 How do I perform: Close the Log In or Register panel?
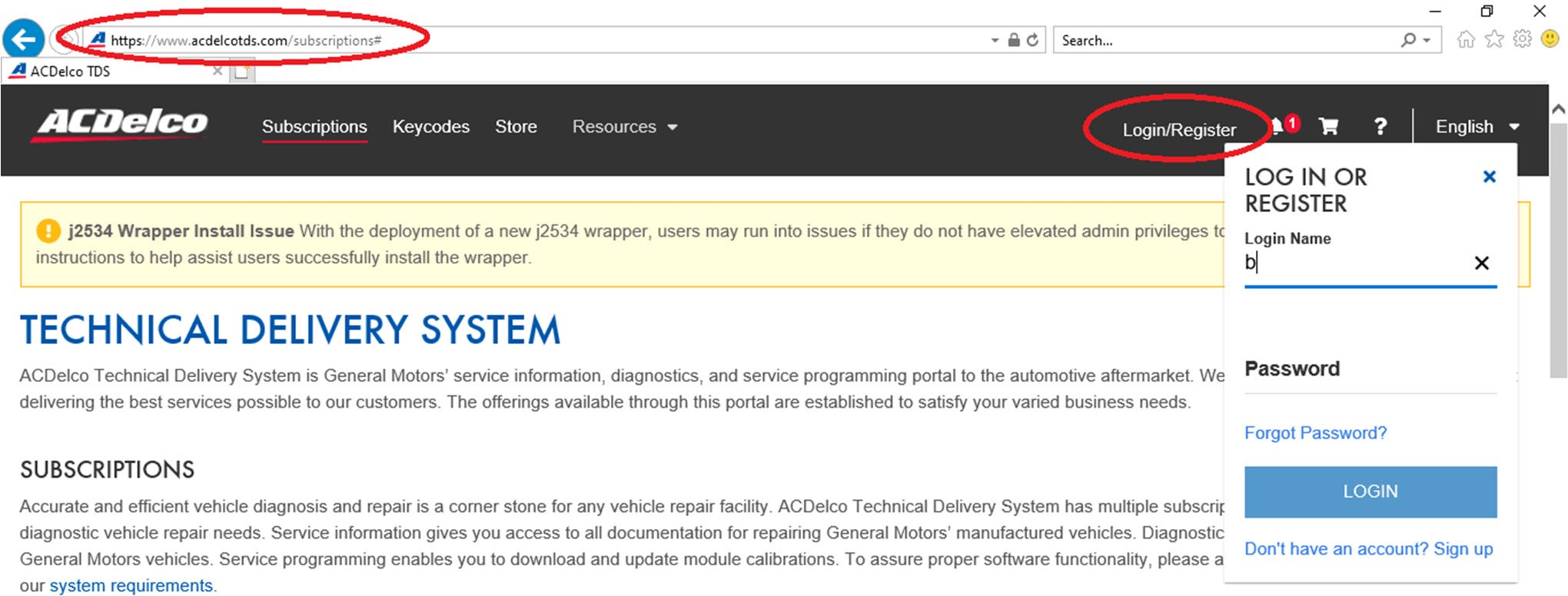pyautogui.click(x=1489, y=177)
